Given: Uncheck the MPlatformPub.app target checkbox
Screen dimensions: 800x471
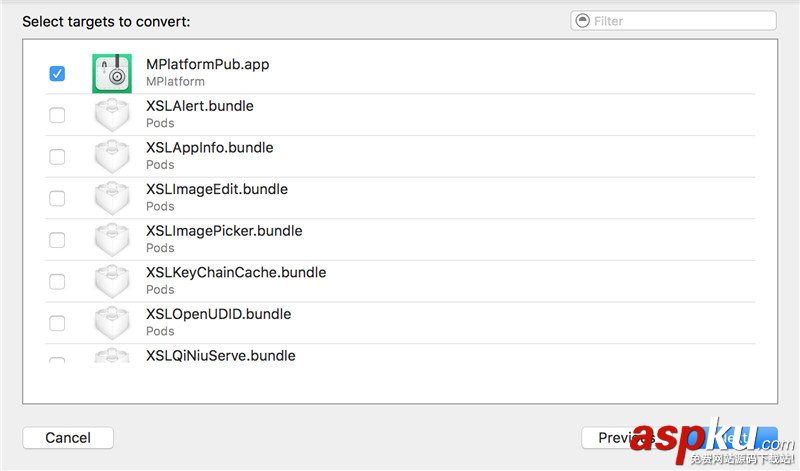Looking at the screenshot, I should coord(57,73).
